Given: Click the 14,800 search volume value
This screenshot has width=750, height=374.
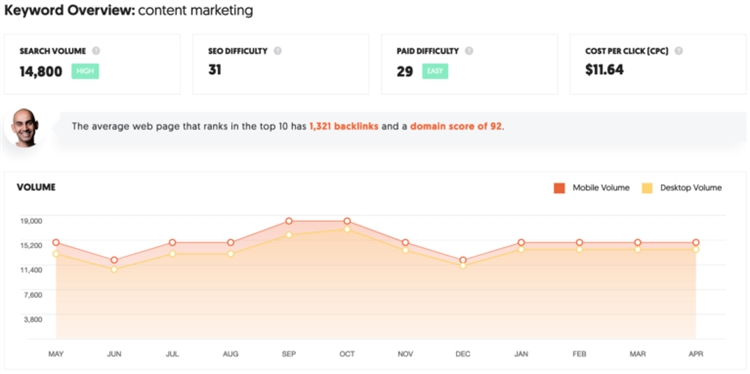Looking at the screenshot, I should click(x=41, y=72).
